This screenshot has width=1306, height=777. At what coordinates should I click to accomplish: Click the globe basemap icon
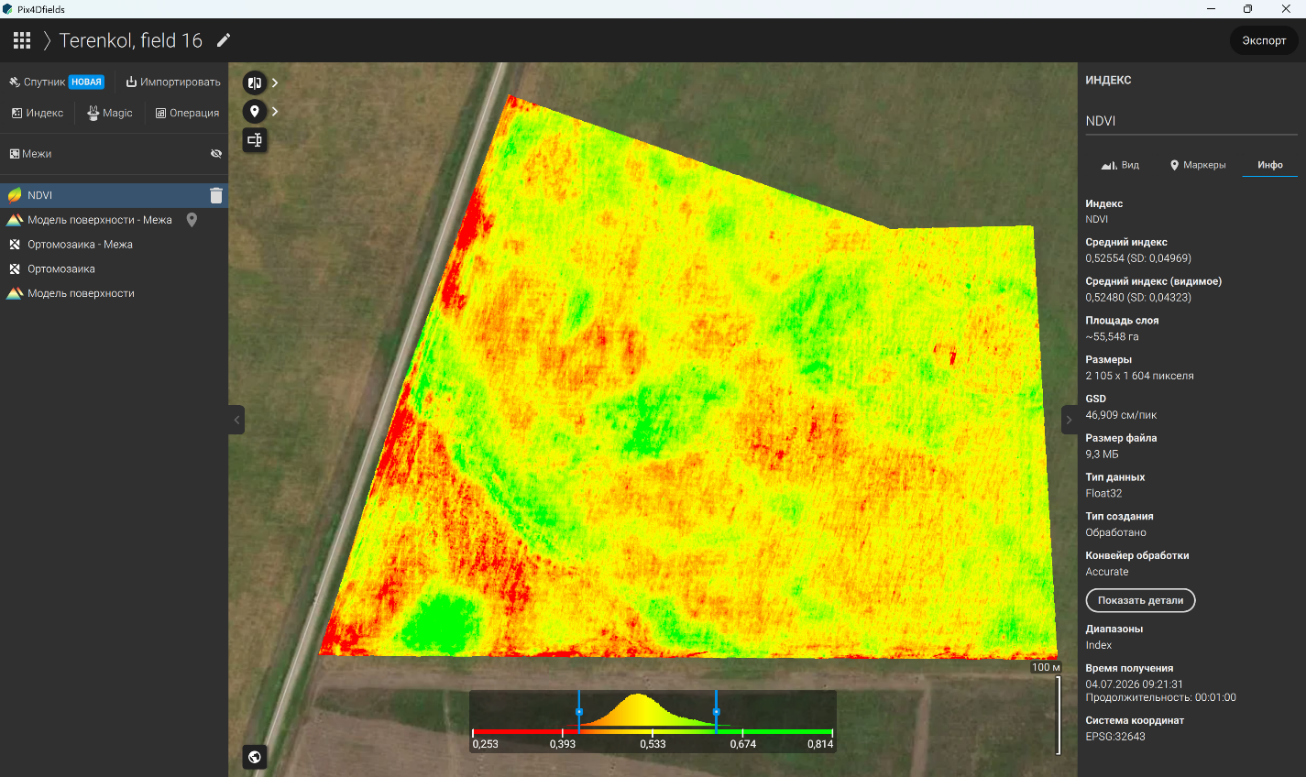254,757
